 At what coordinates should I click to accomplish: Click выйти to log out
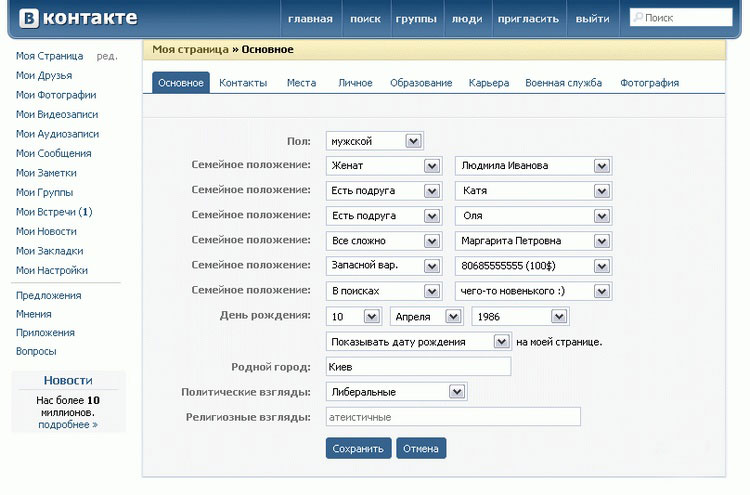[x=593, y=19]
